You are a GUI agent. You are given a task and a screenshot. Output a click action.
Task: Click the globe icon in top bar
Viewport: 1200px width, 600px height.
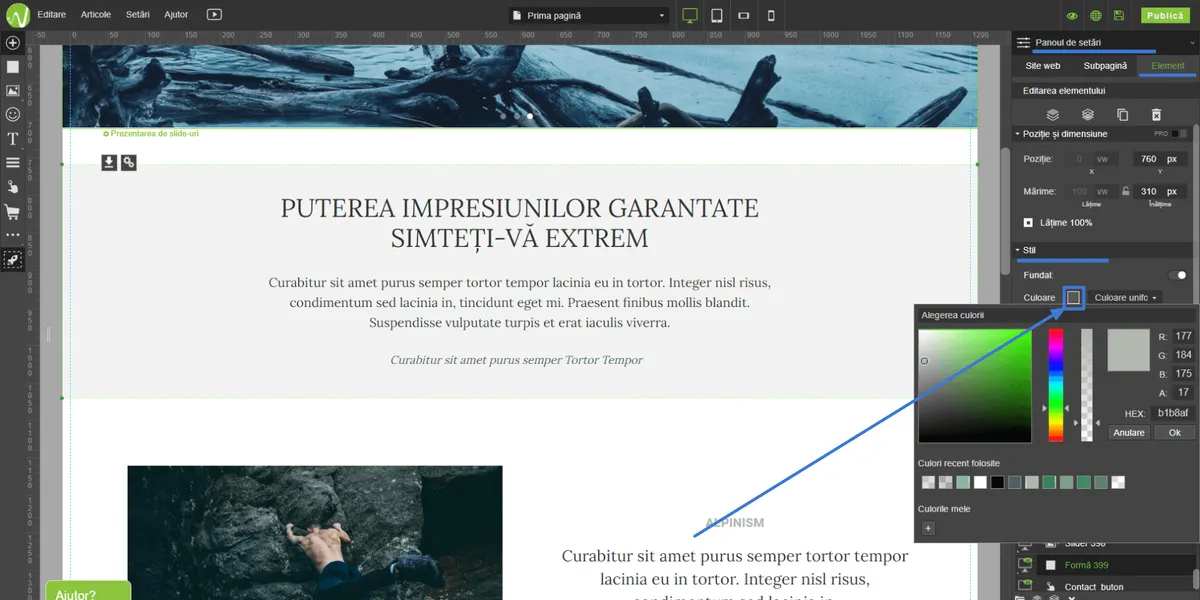click(1096, 15)
